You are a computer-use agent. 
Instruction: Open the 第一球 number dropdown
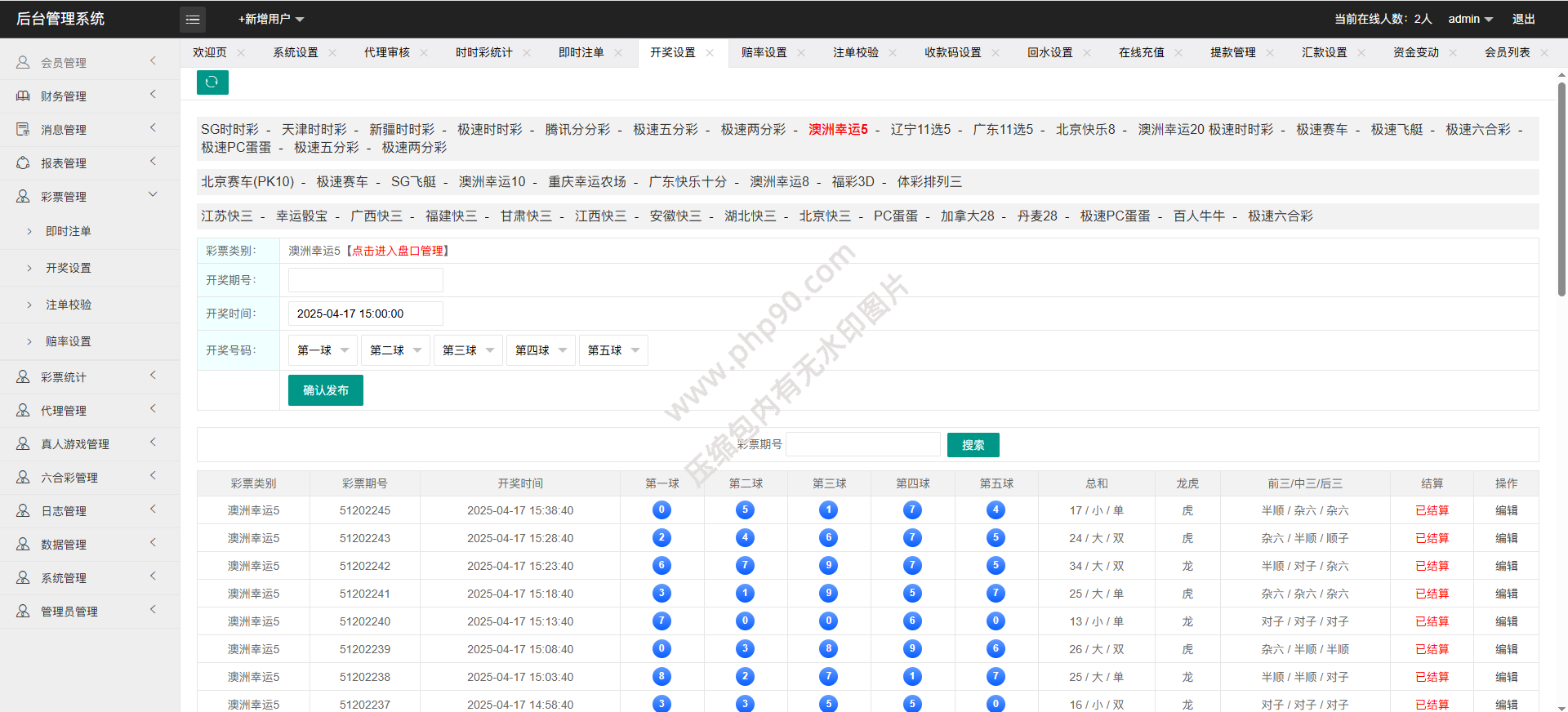[323, 350]
